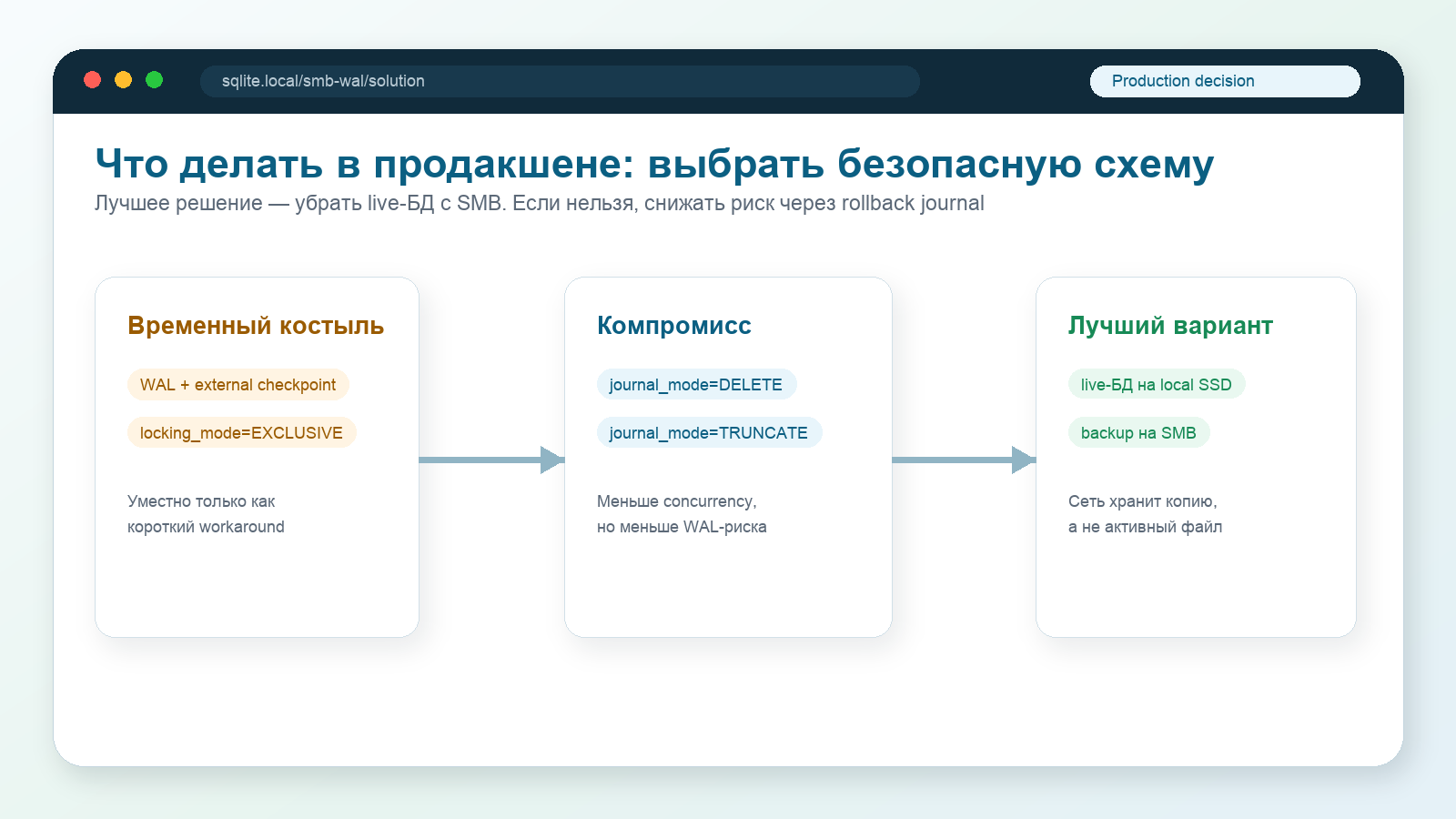Select the 'locking_mode=EXCLUSIVE' chip
Viewport: 1456px width, 819px height.
[242, 432]
